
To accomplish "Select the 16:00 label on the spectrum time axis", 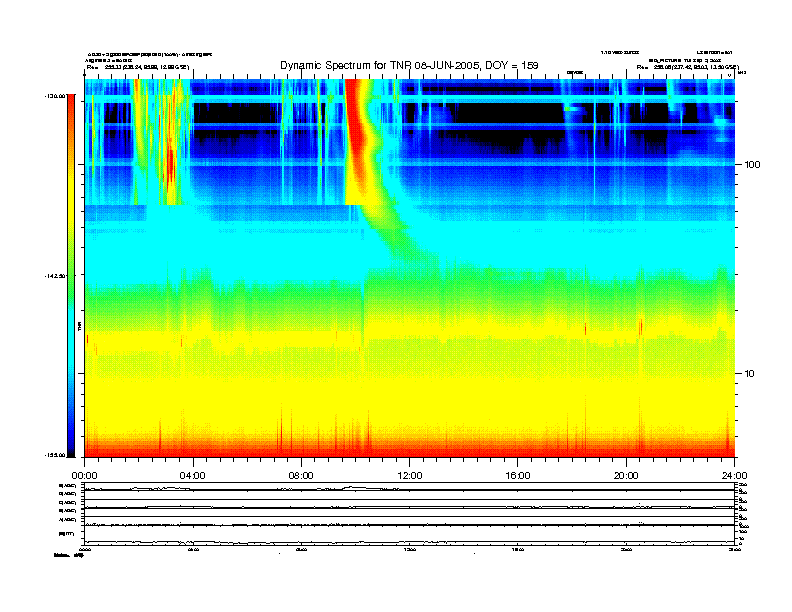I will [518, 476].
